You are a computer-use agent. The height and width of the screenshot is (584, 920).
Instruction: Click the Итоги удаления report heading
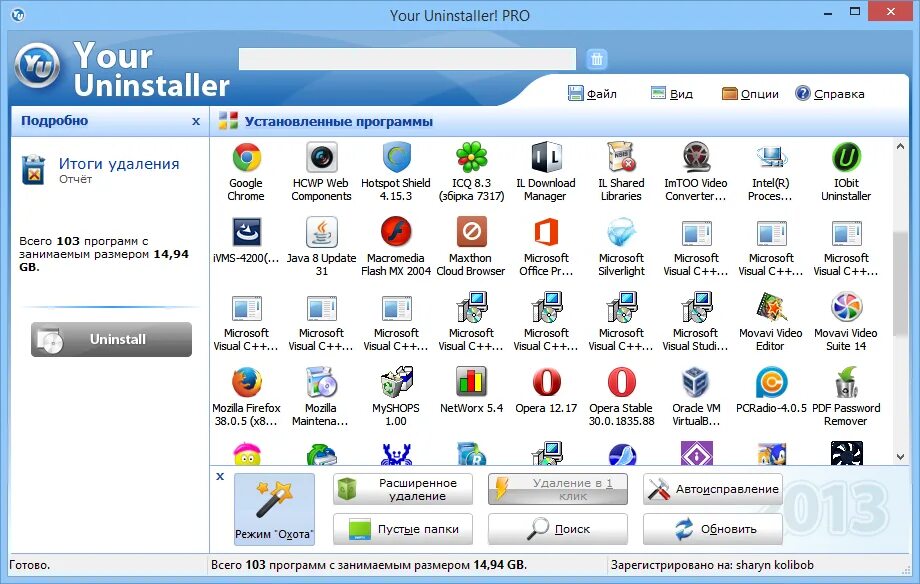119,164
